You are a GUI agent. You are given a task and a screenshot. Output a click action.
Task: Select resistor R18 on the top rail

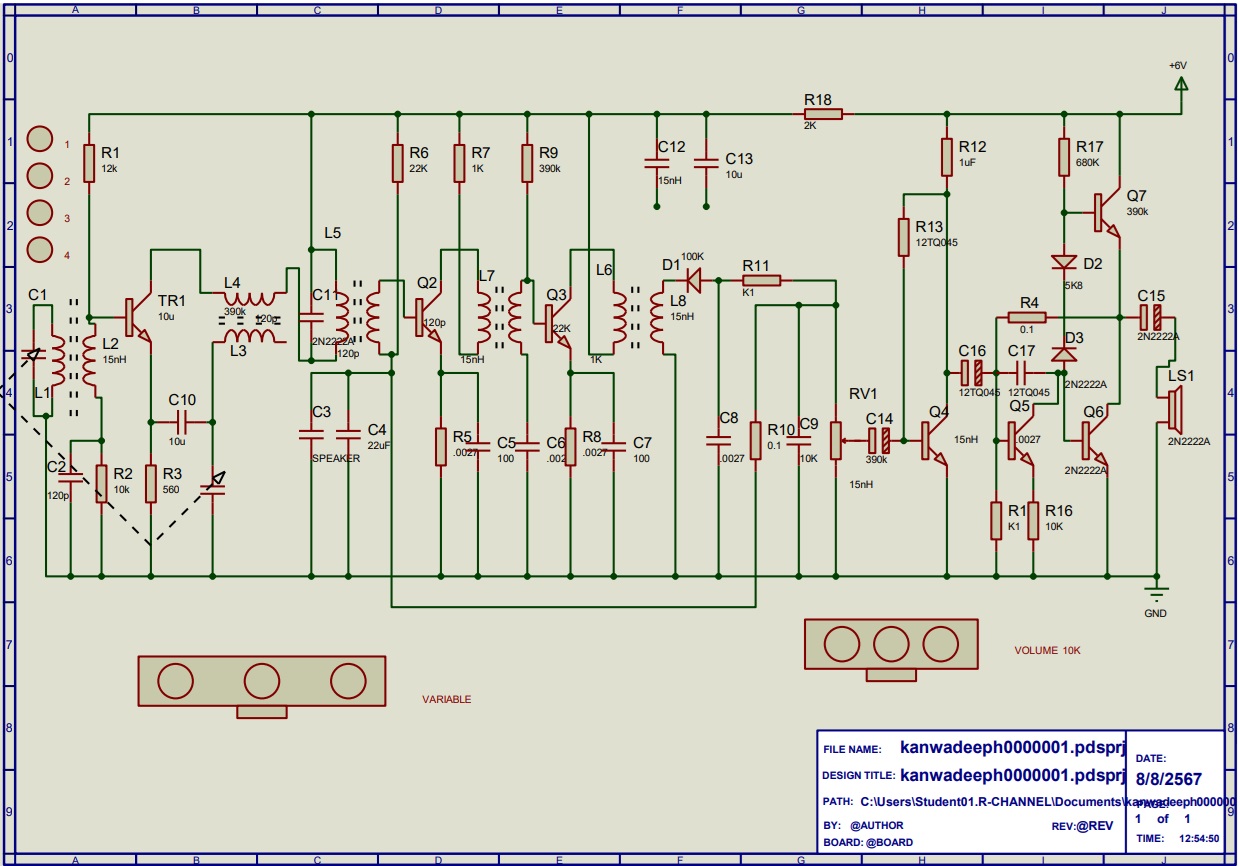click(x=823, y=114)
